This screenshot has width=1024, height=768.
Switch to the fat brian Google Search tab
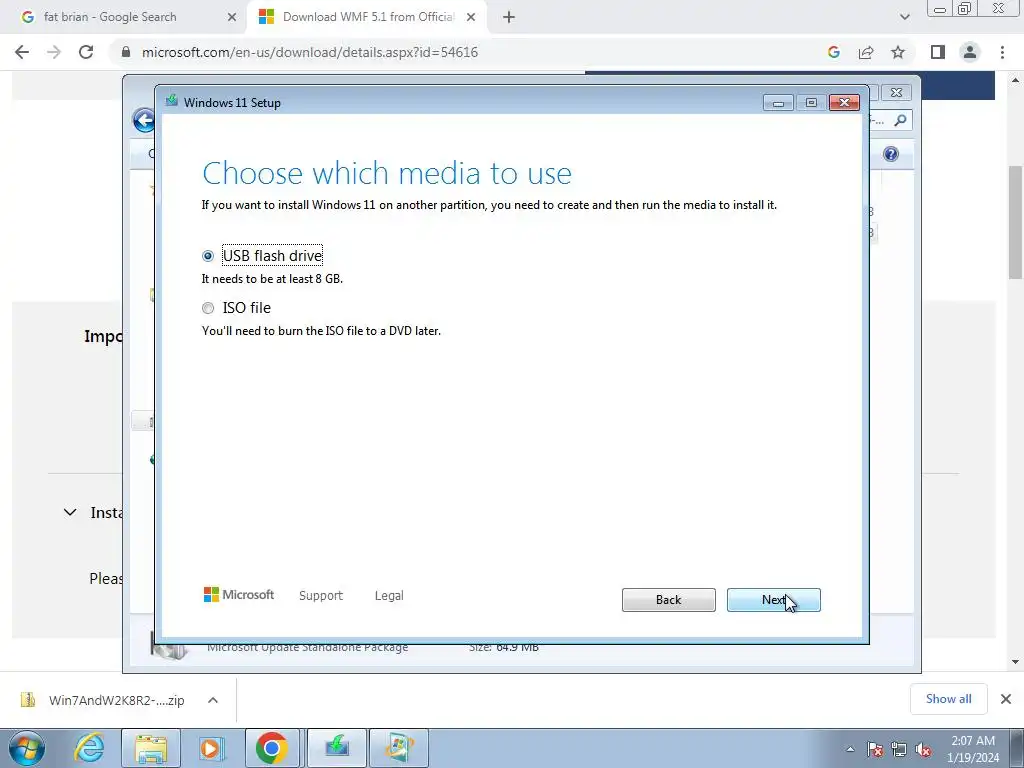point(124,17)
